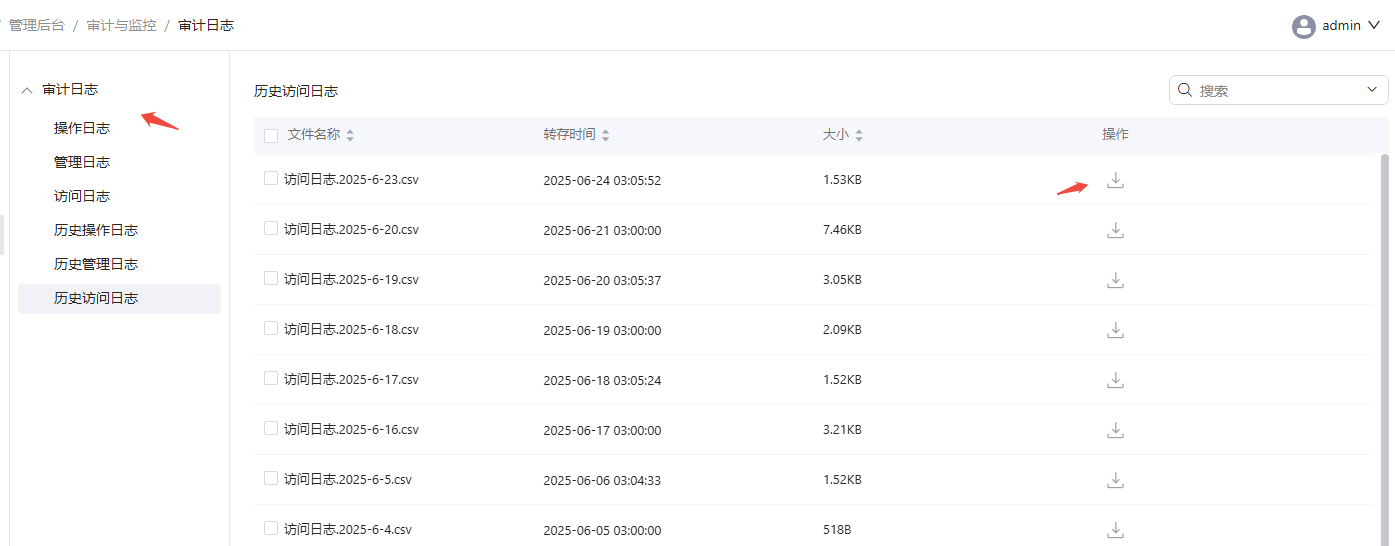Viewport: 1395px width, 546px height.
Task: Download 访问日志.2025-6-23.csv file
Action: click(1116, 180)
